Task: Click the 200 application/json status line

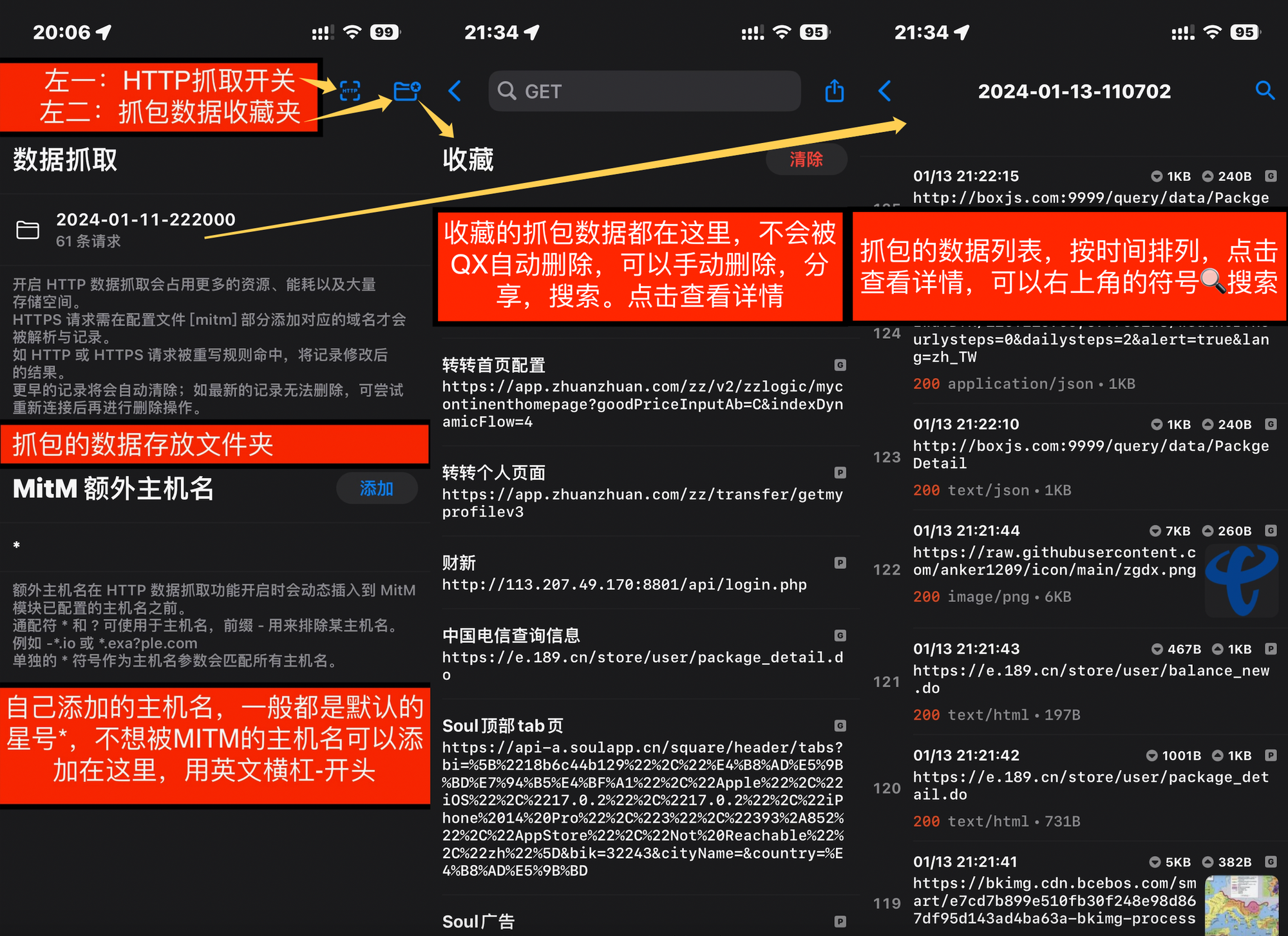Action: tap(1024, 384)
